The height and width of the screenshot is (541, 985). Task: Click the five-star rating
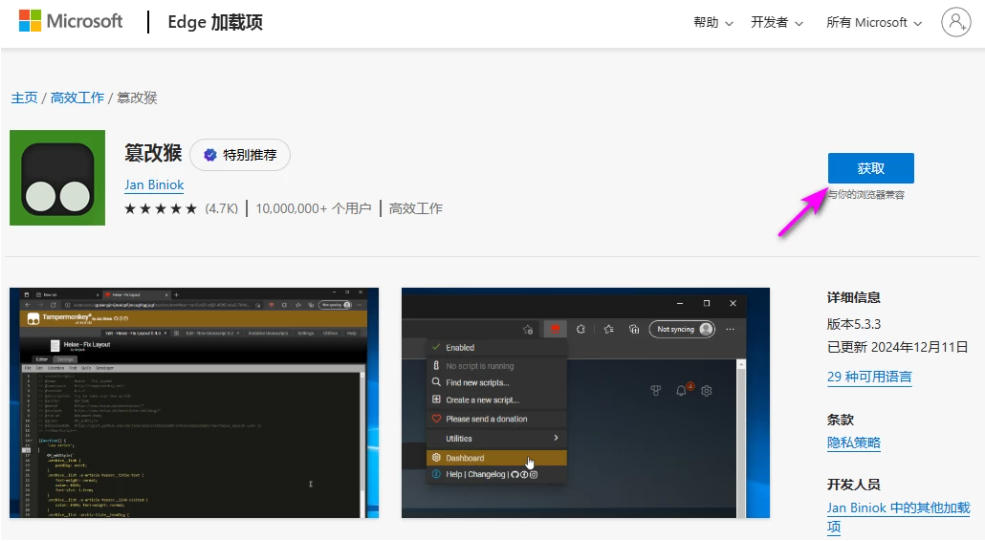coord(161,209)
